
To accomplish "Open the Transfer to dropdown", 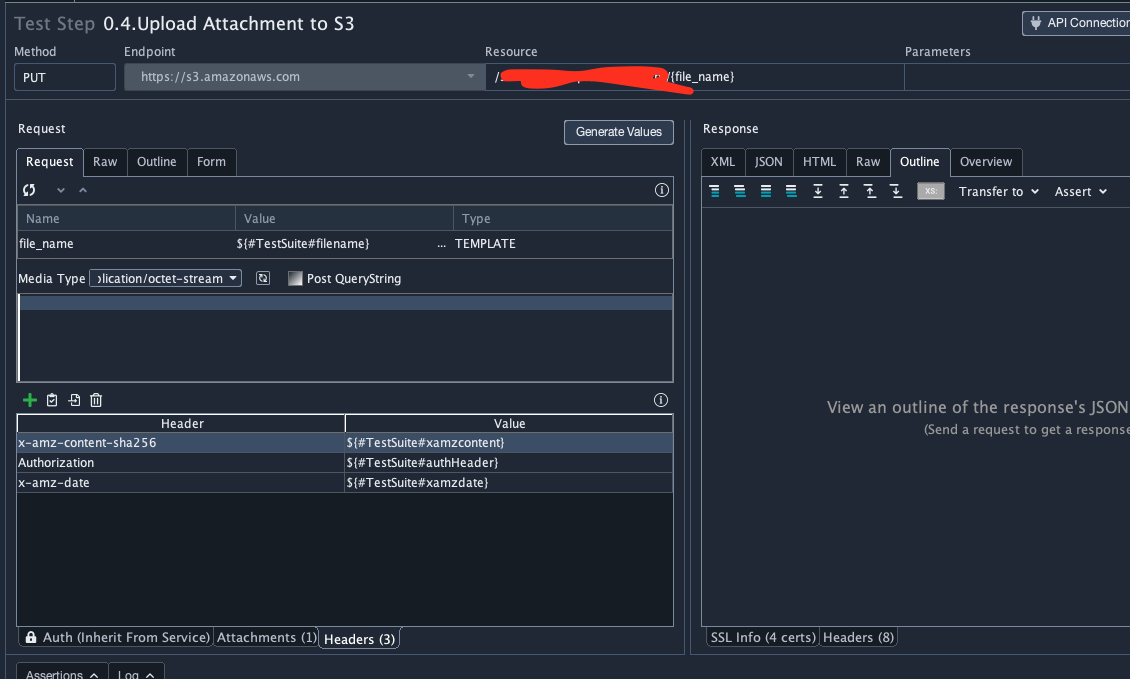I will [x=999, y=191].
